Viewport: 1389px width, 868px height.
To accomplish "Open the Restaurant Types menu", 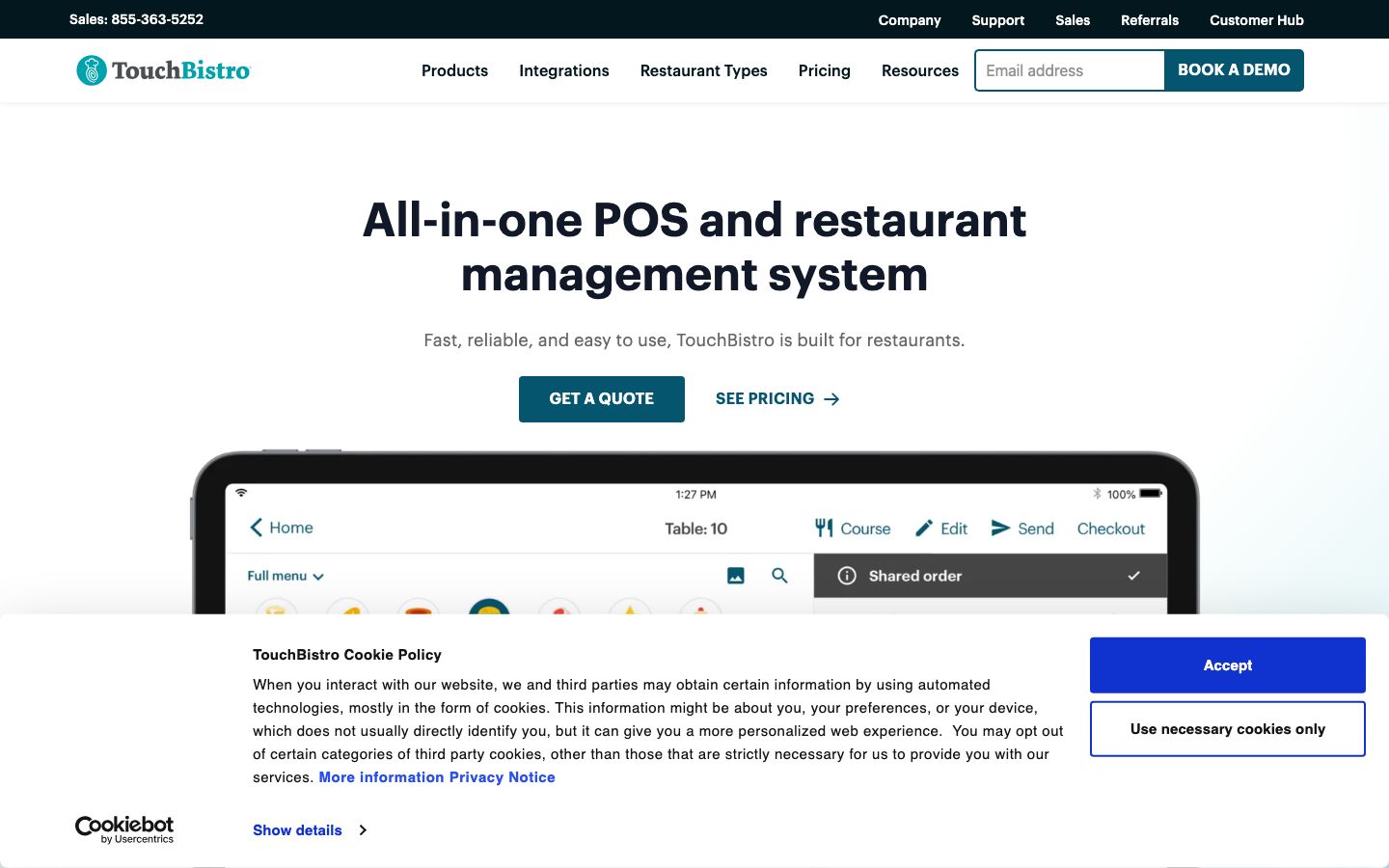I will 704,70.
